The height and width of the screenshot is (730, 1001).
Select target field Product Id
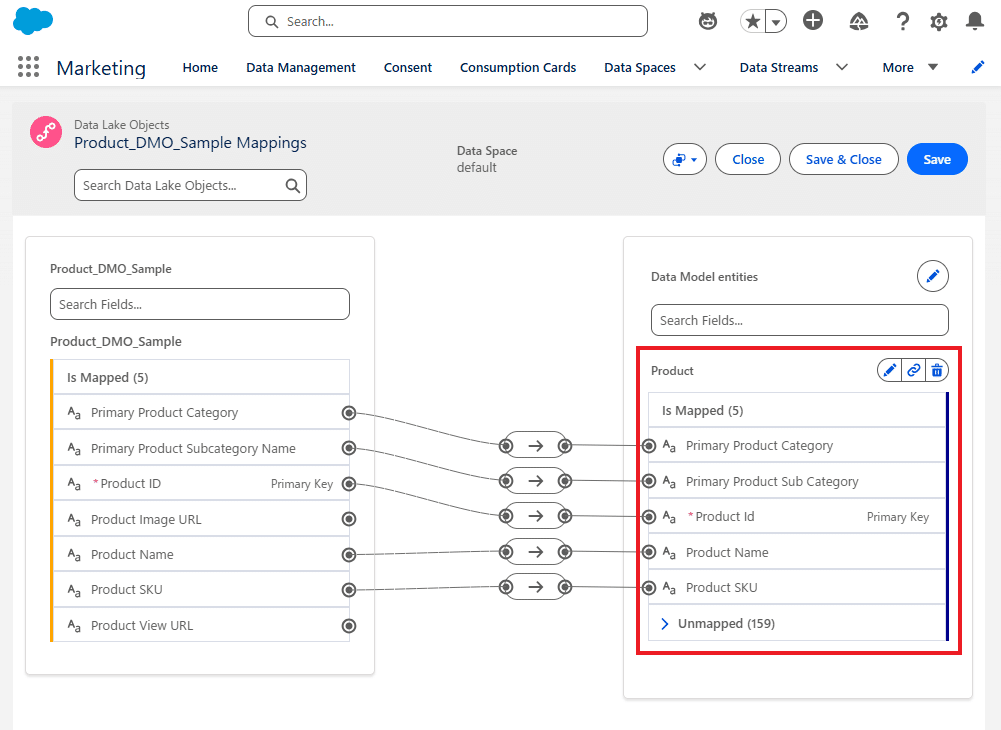point(797,516)
